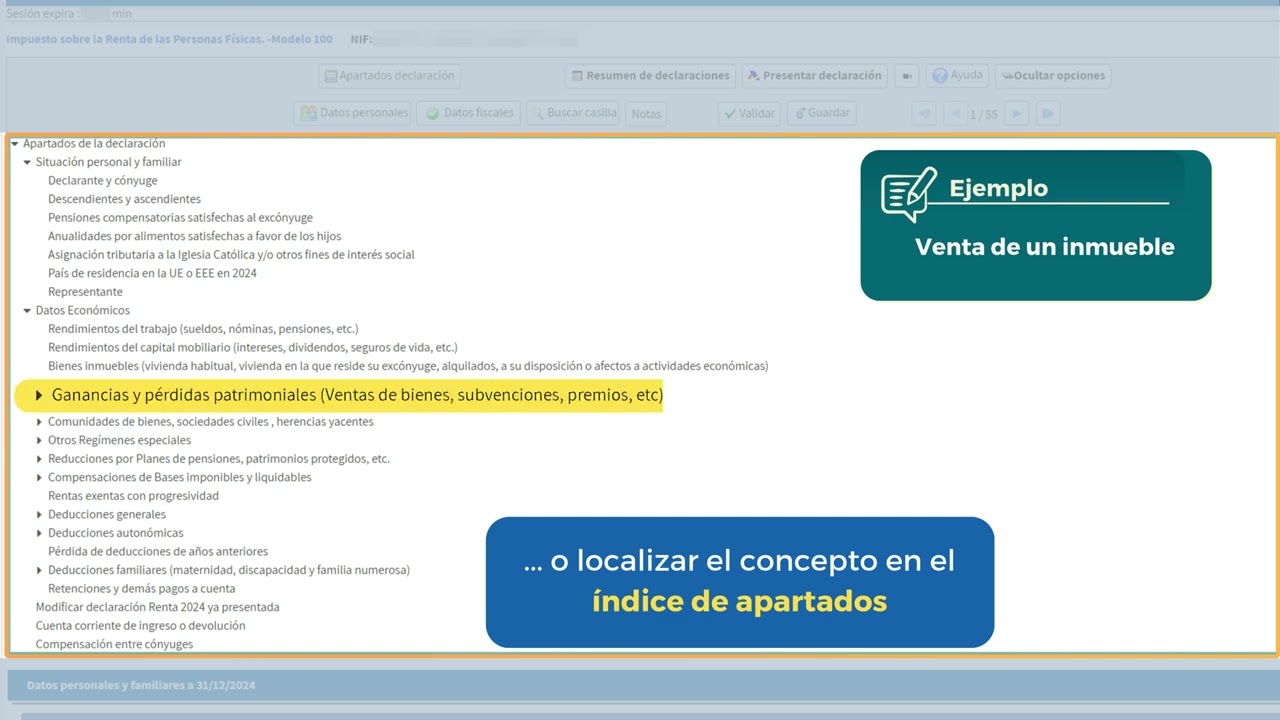1280x720 pixels.
Task: Collapse the Situación personal y familiar section
Action: (25, 161)
